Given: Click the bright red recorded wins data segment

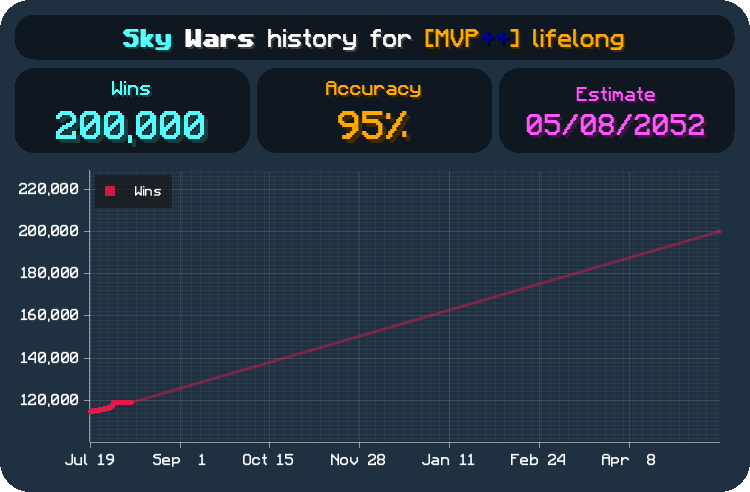Looking at the screenshot, I should [111, 406].
